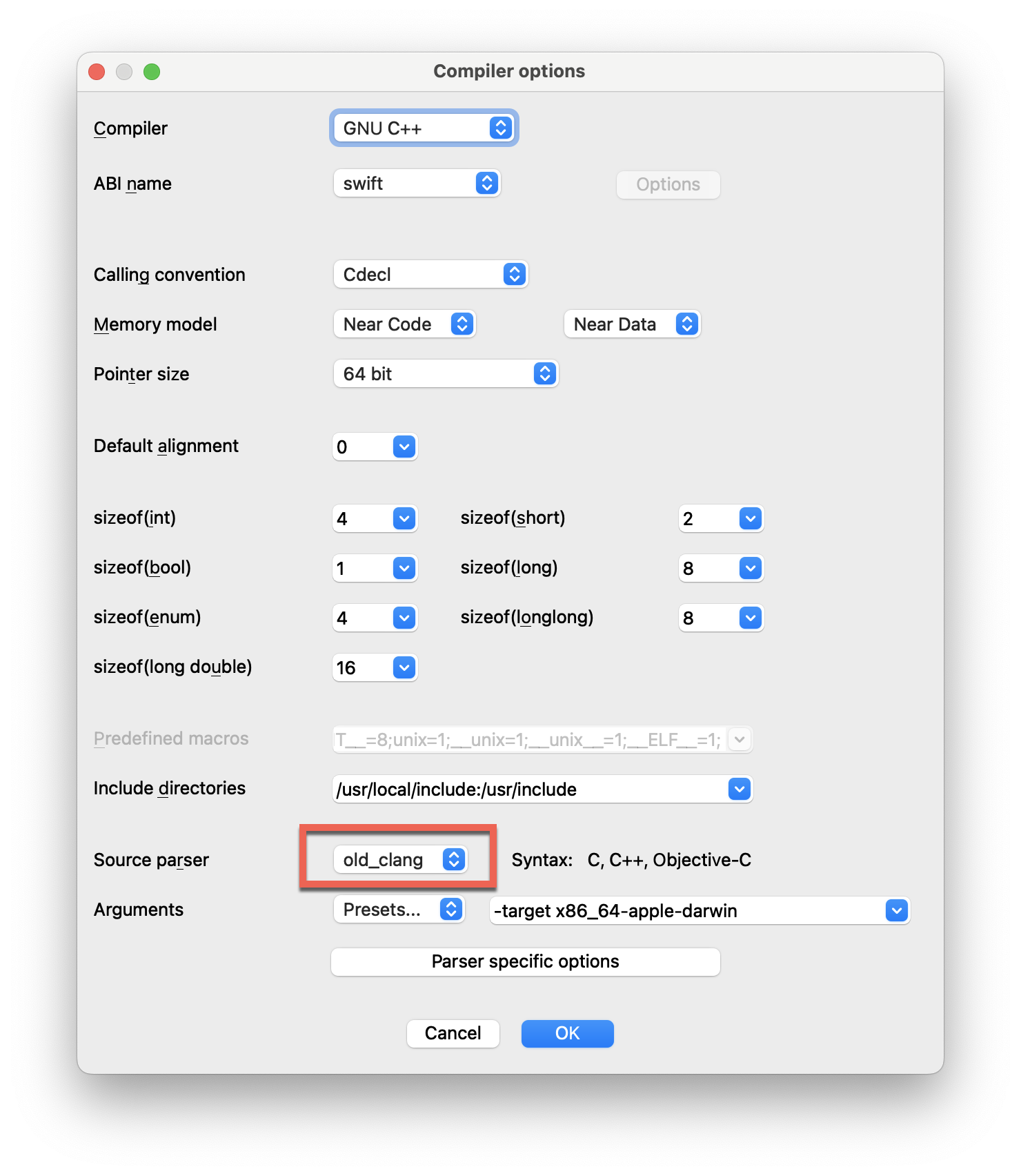Click the sizeof(int) value field
1021x1176 pixels.
point(363,518)
